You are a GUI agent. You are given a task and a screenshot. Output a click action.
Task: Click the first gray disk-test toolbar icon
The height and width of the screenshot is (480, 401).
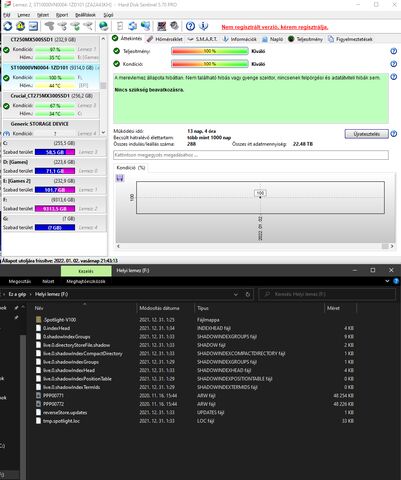click(49, 26)
